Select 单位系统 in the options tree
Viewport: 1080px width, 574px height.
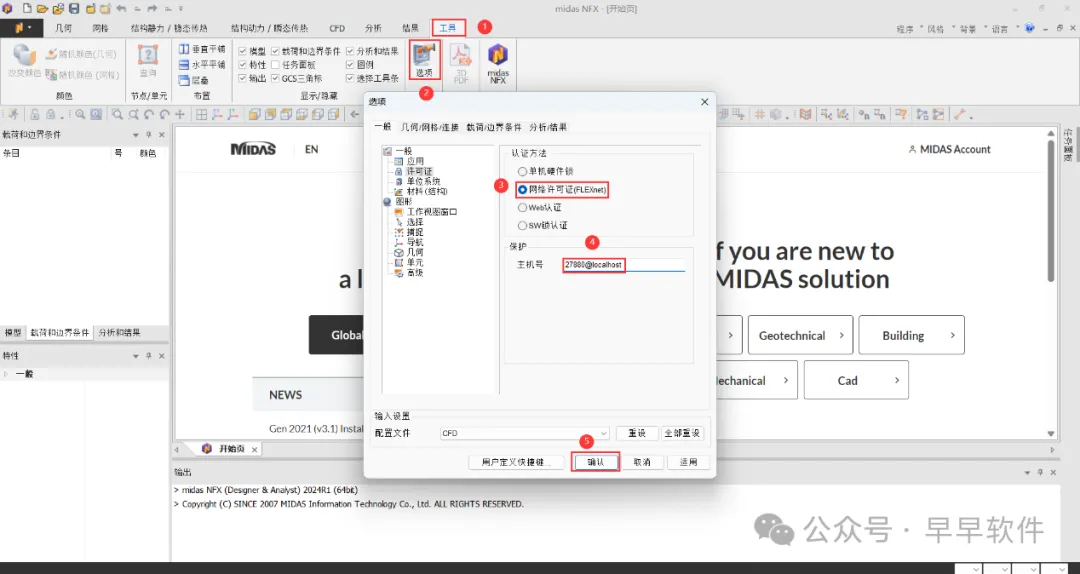coord(423,181)
